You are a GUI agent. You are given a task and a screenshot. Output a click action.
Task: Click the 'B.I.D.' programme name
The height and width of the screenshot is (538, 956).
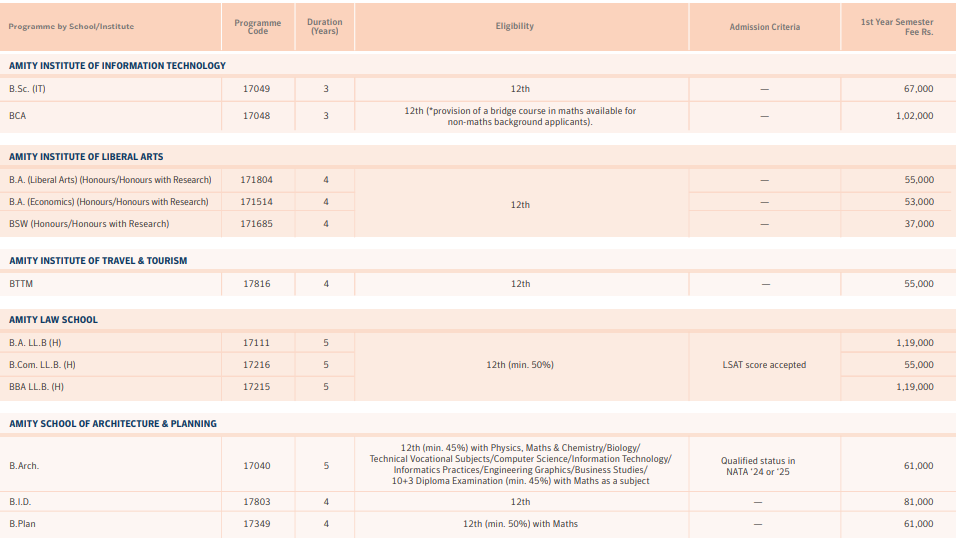[20, 502]
